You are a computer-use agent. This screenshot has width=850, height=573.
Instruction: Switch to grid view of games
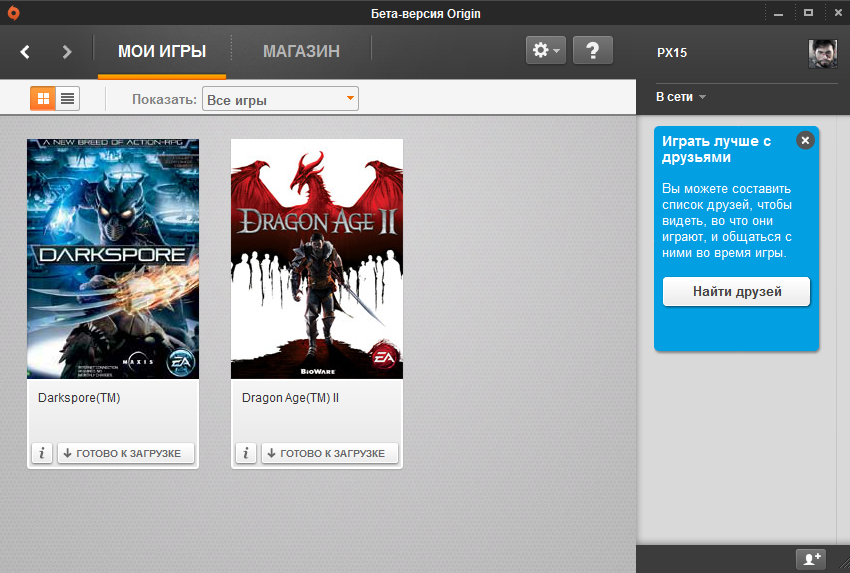(x=43, y=99)
